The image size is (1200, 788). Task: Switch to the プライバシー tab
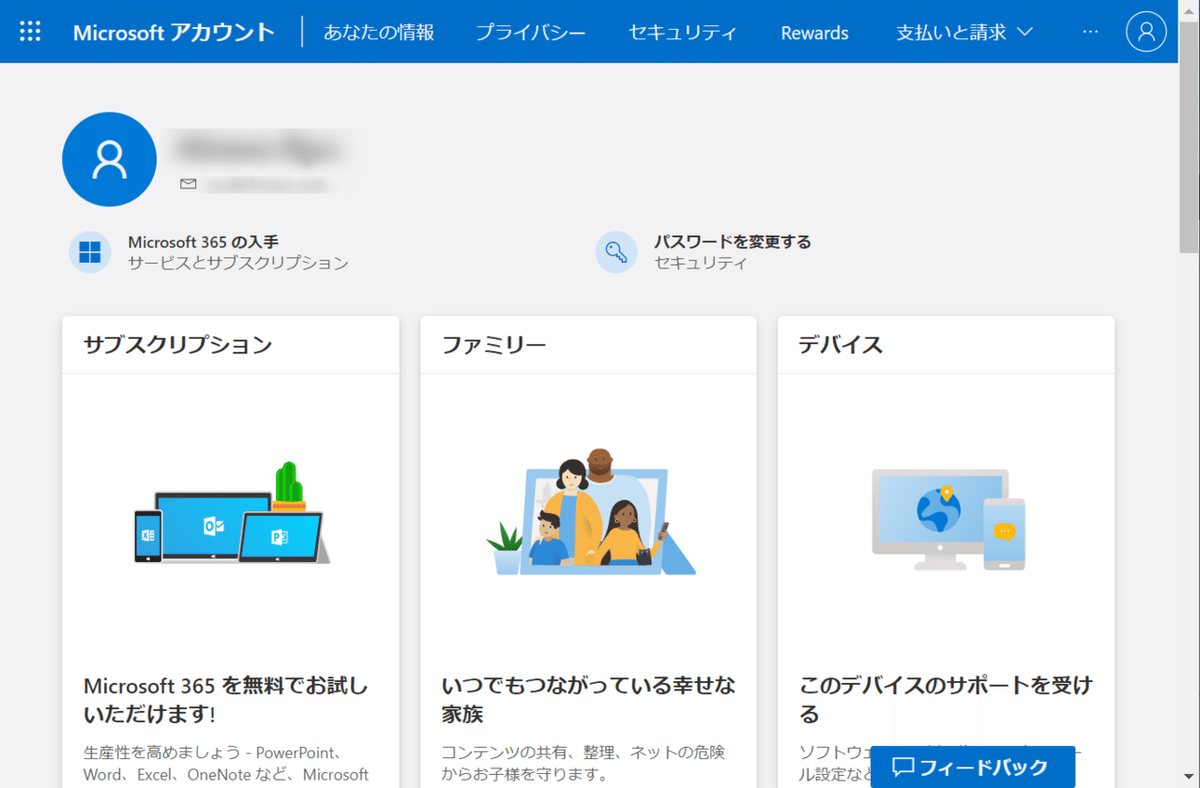pos(531,32)
